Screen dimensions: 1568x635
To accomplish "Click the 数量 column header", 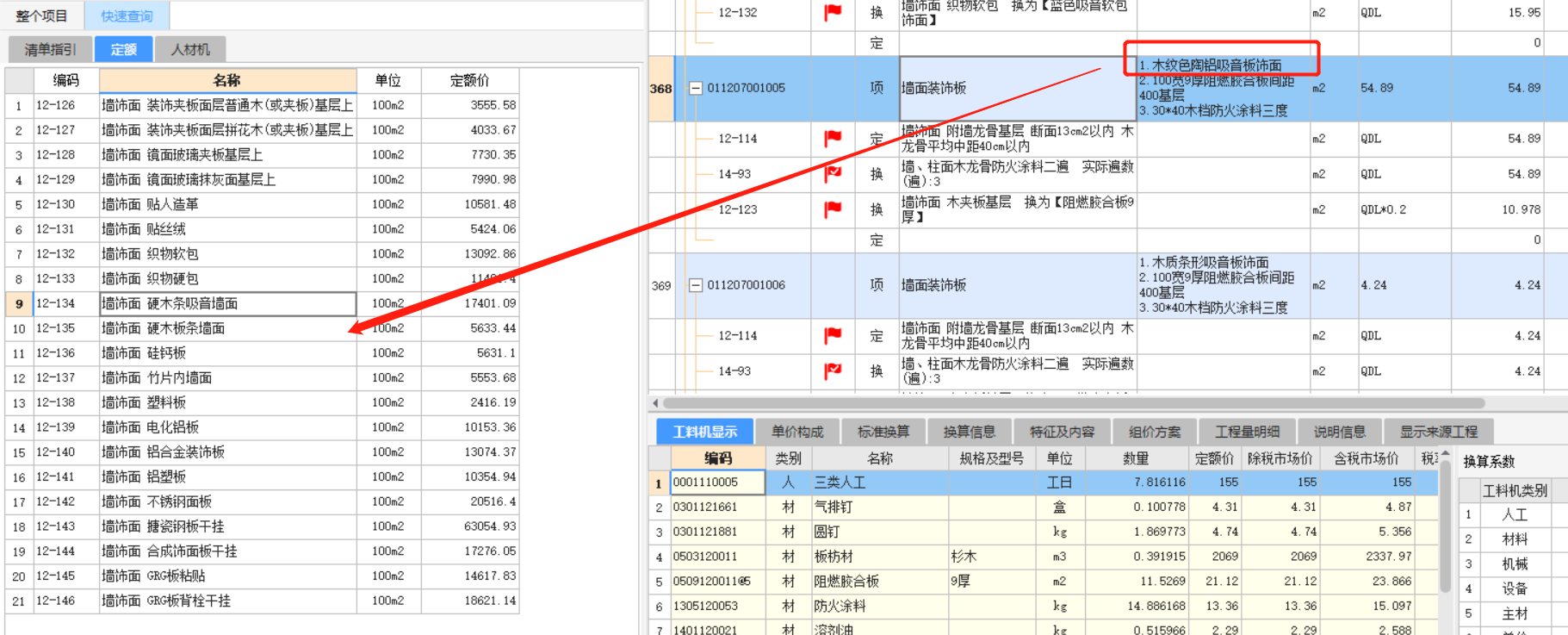I will pos(1135,458).
